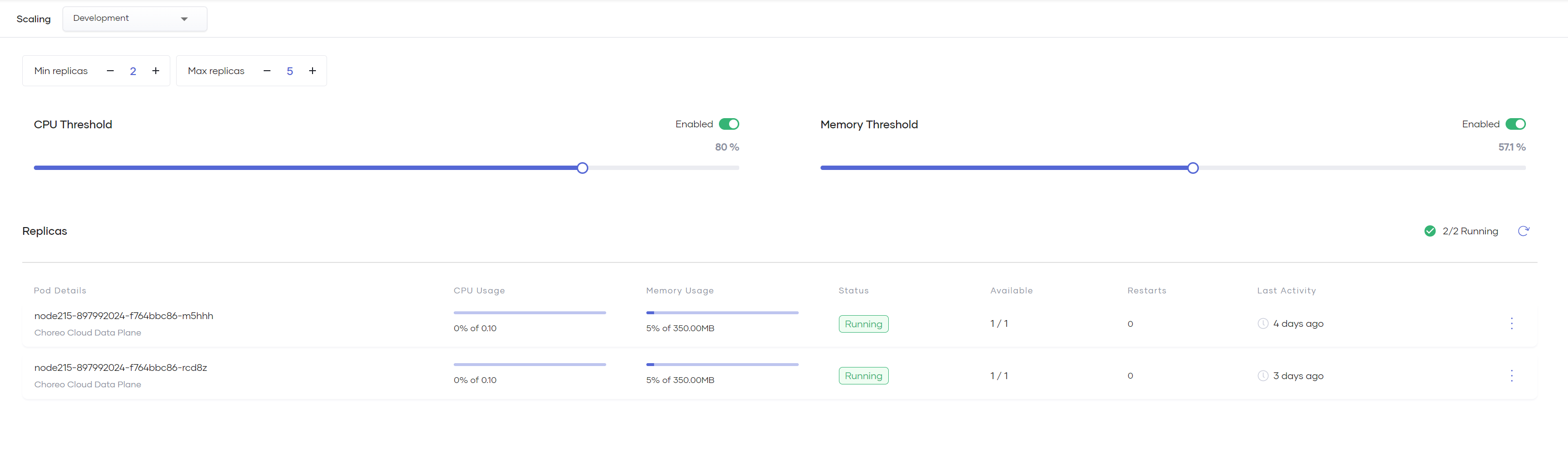The image size is (1568, 459).
Task: Open options menu for pod ending m5hhh
Action: [1511, 324]
